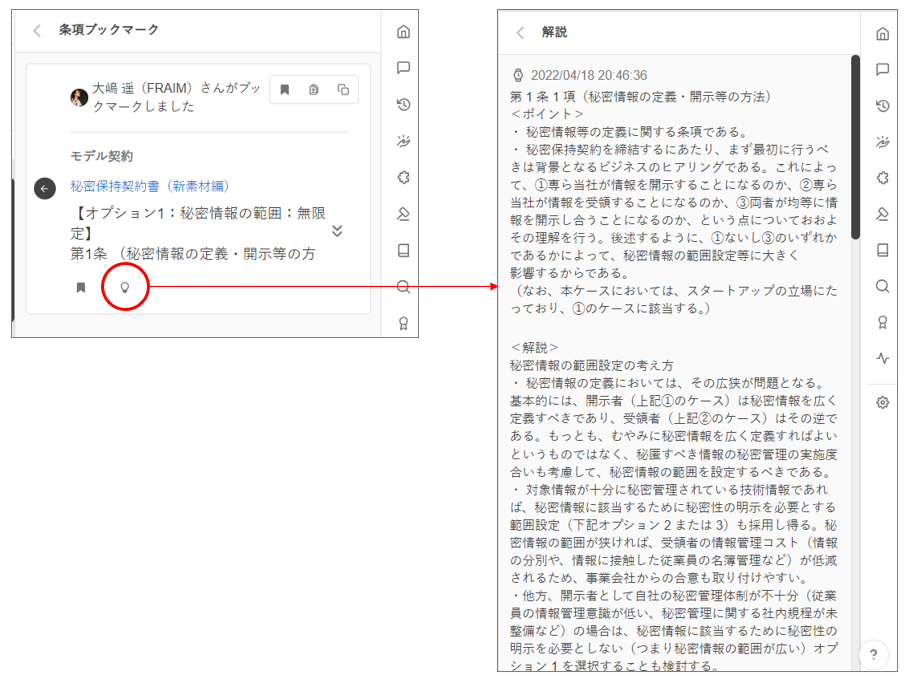Expand clause text with double chevron down
The height and width of the screenshot is (679, 923).
click(x=337, y=231)
